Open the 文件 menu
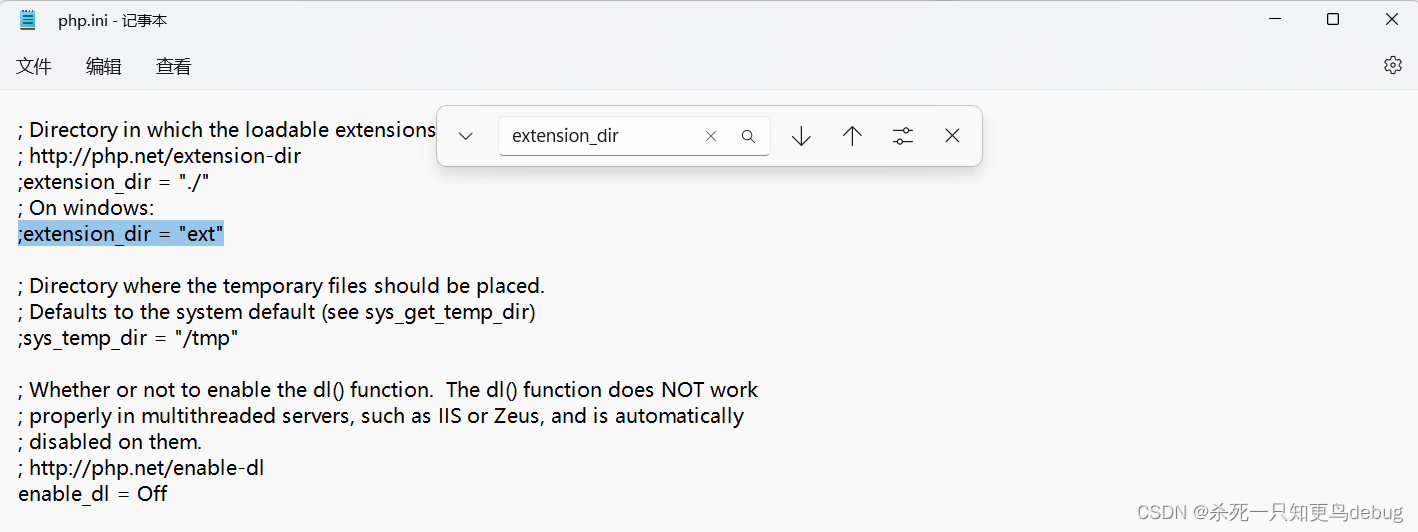 (34, 66)
